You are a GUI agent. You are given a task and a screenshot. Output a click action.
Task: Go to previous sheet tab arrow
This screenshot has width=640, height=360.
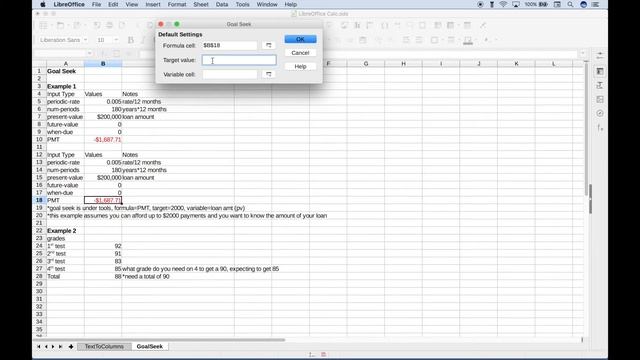[46, 347]
